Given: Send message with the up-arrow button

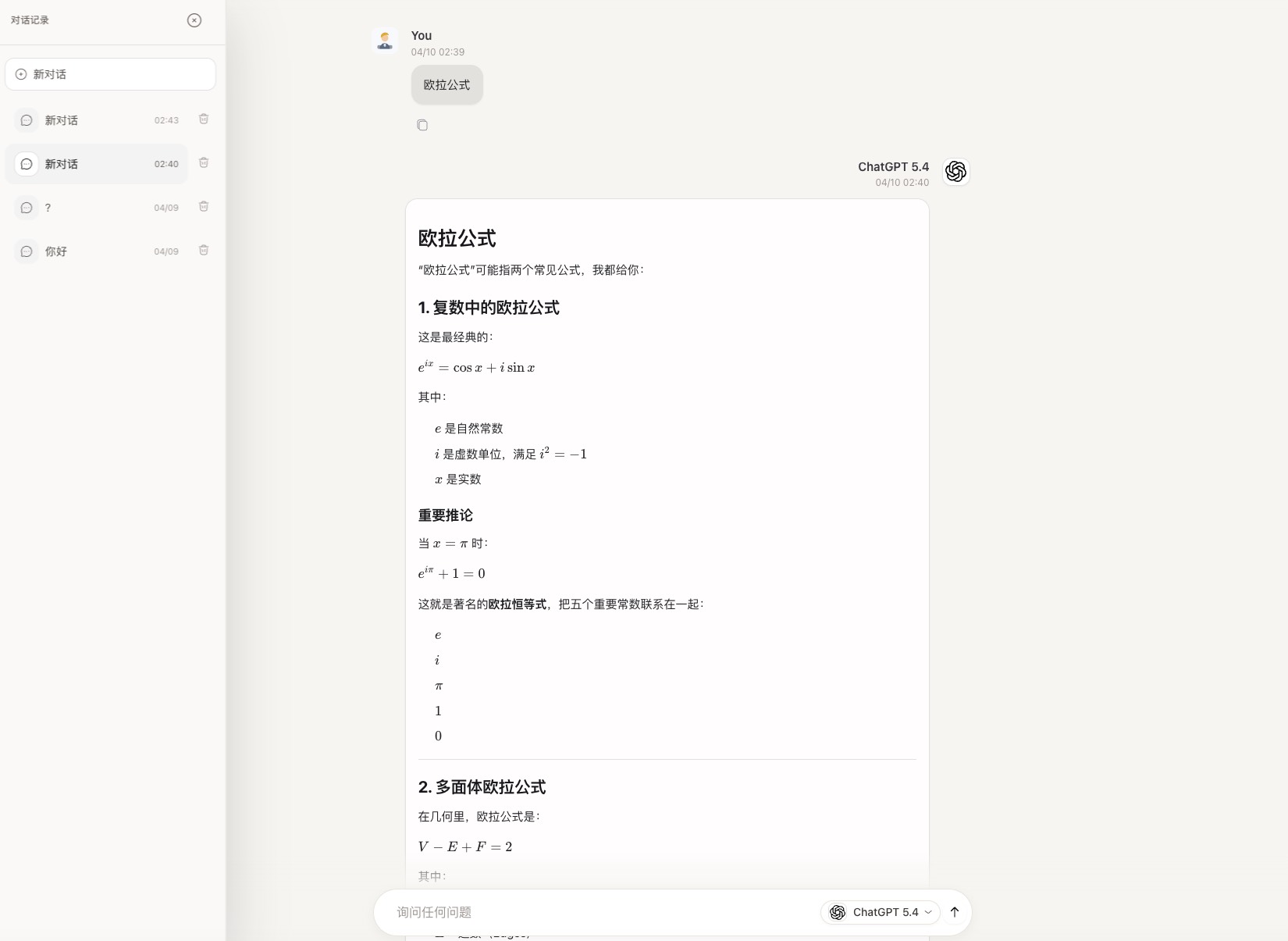Looking at the screenshot, I should pos(955,912).
